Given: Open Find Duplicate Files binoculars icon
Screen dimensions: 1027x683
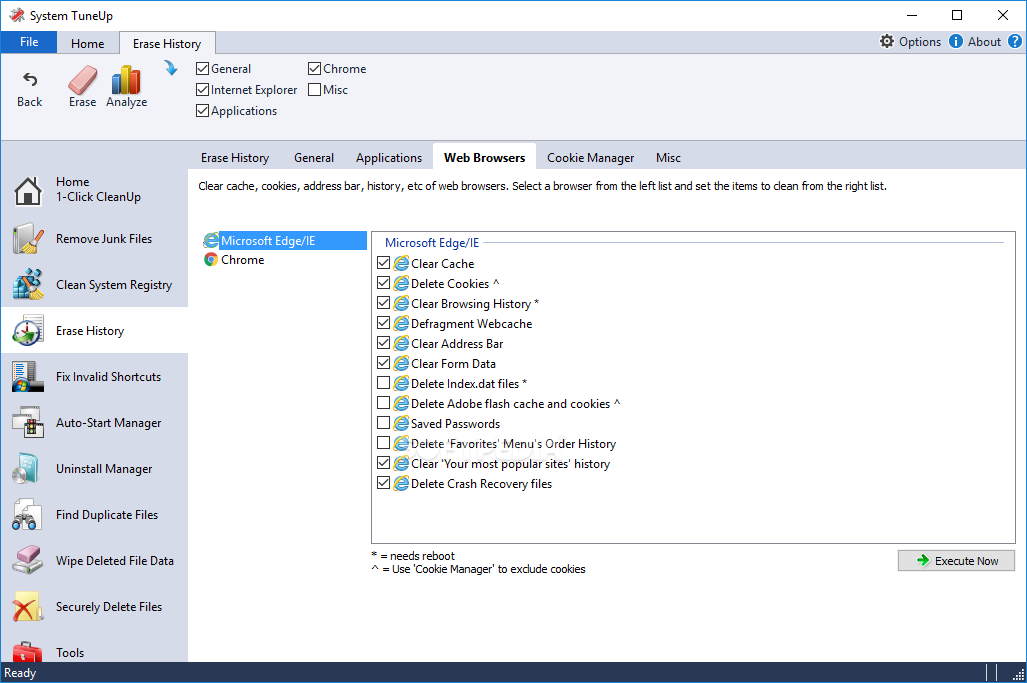Looking at the screenshot, I should (28, 515).
